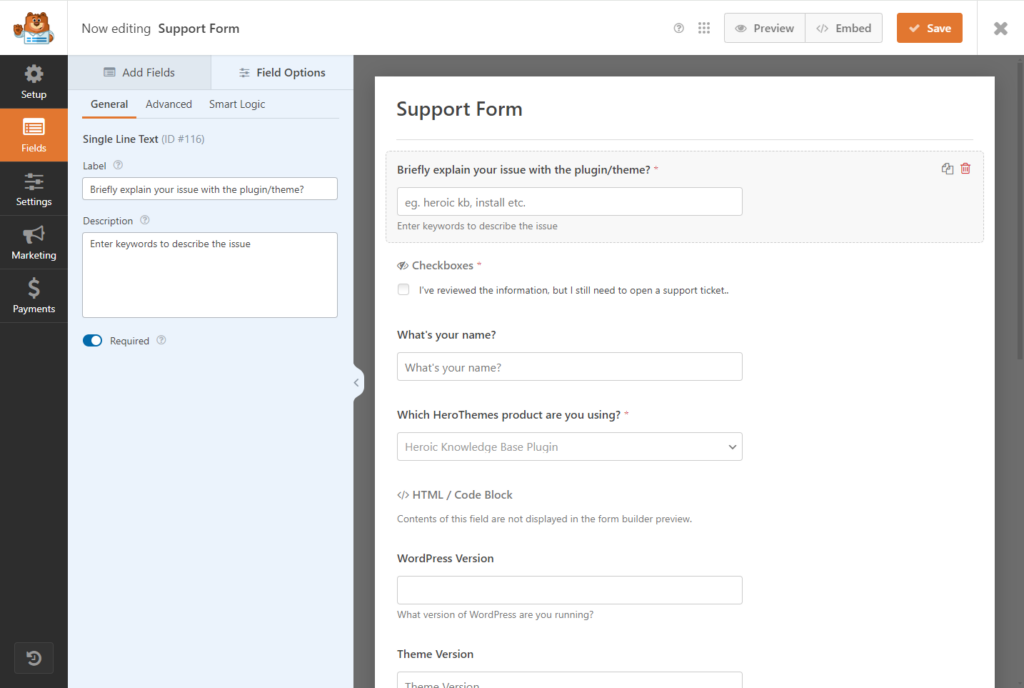Duplicate the issue explanation field
This screenshot has height=688, width=1024.
point(946,168)
